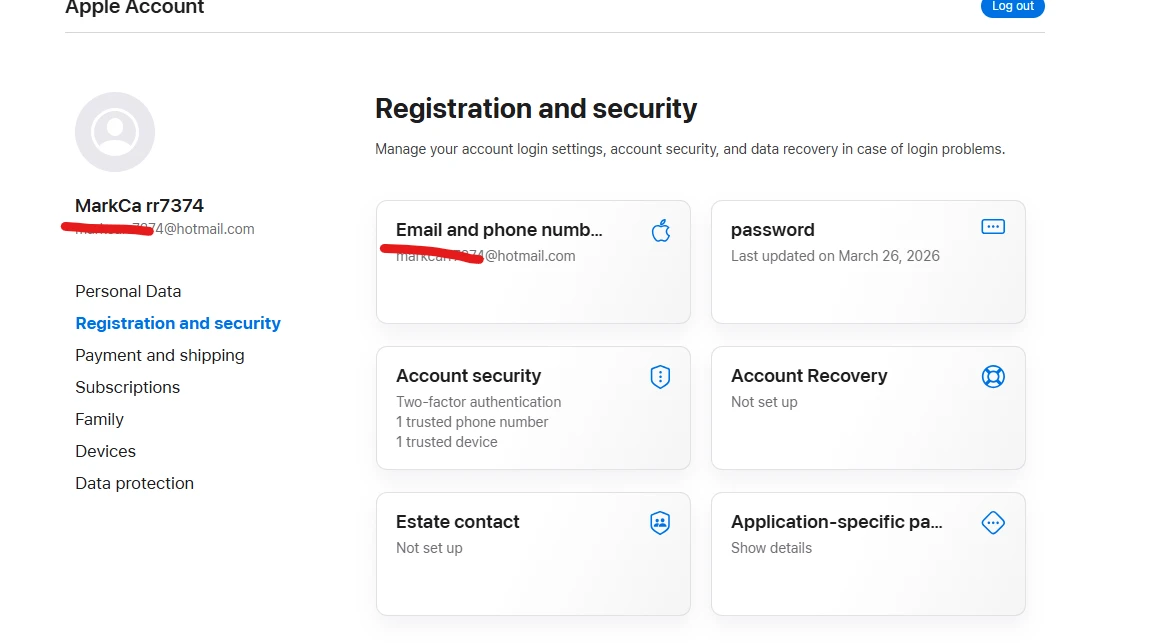
Task: Click the Account Recovery lifebuoy icon
Action: [993, 376]
